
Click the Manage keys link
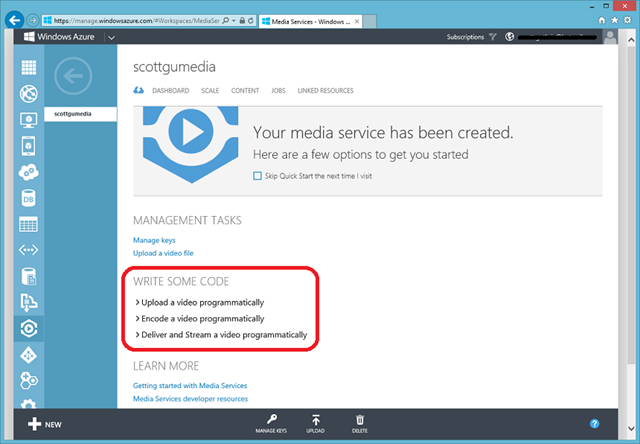pyautogui.click(x=154, y=240)
